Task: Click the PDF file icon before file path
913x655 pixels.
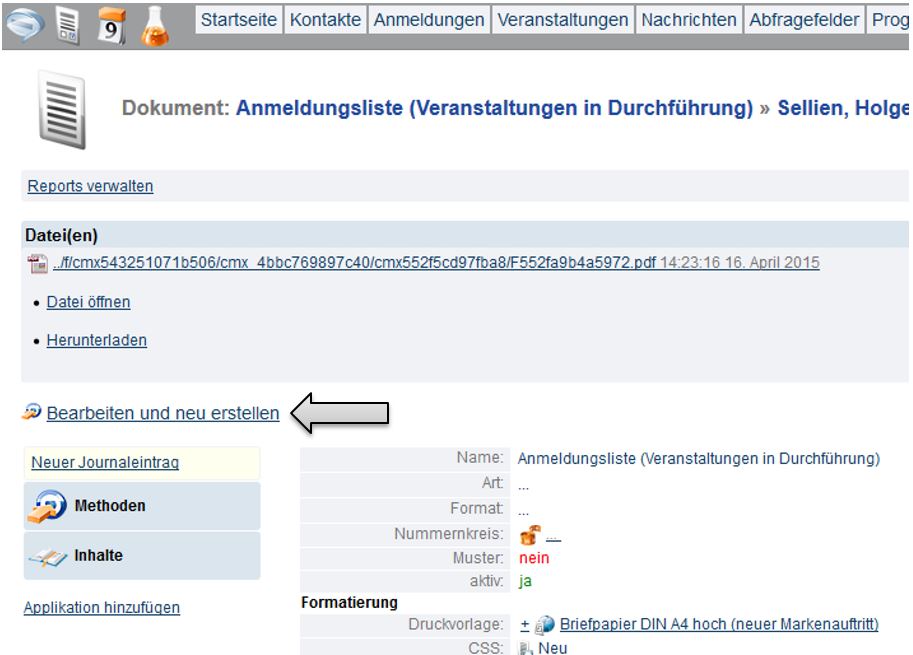Action: click(x=38, y=264)
